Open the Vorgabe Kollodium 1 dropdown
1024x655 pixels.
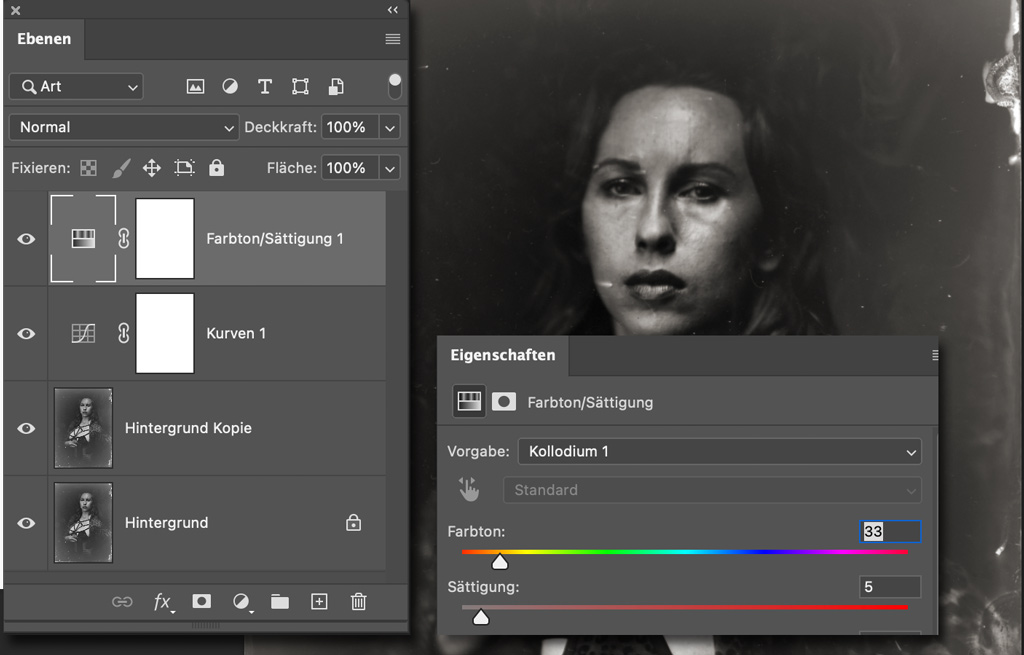coord(718,451)
